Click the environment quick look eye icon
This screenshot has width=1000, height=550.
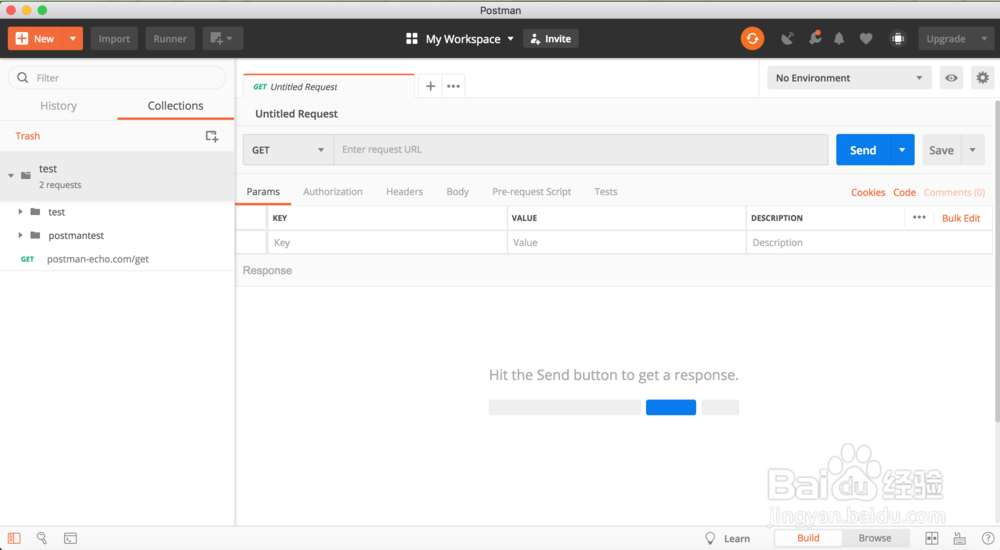coord(951,78)
